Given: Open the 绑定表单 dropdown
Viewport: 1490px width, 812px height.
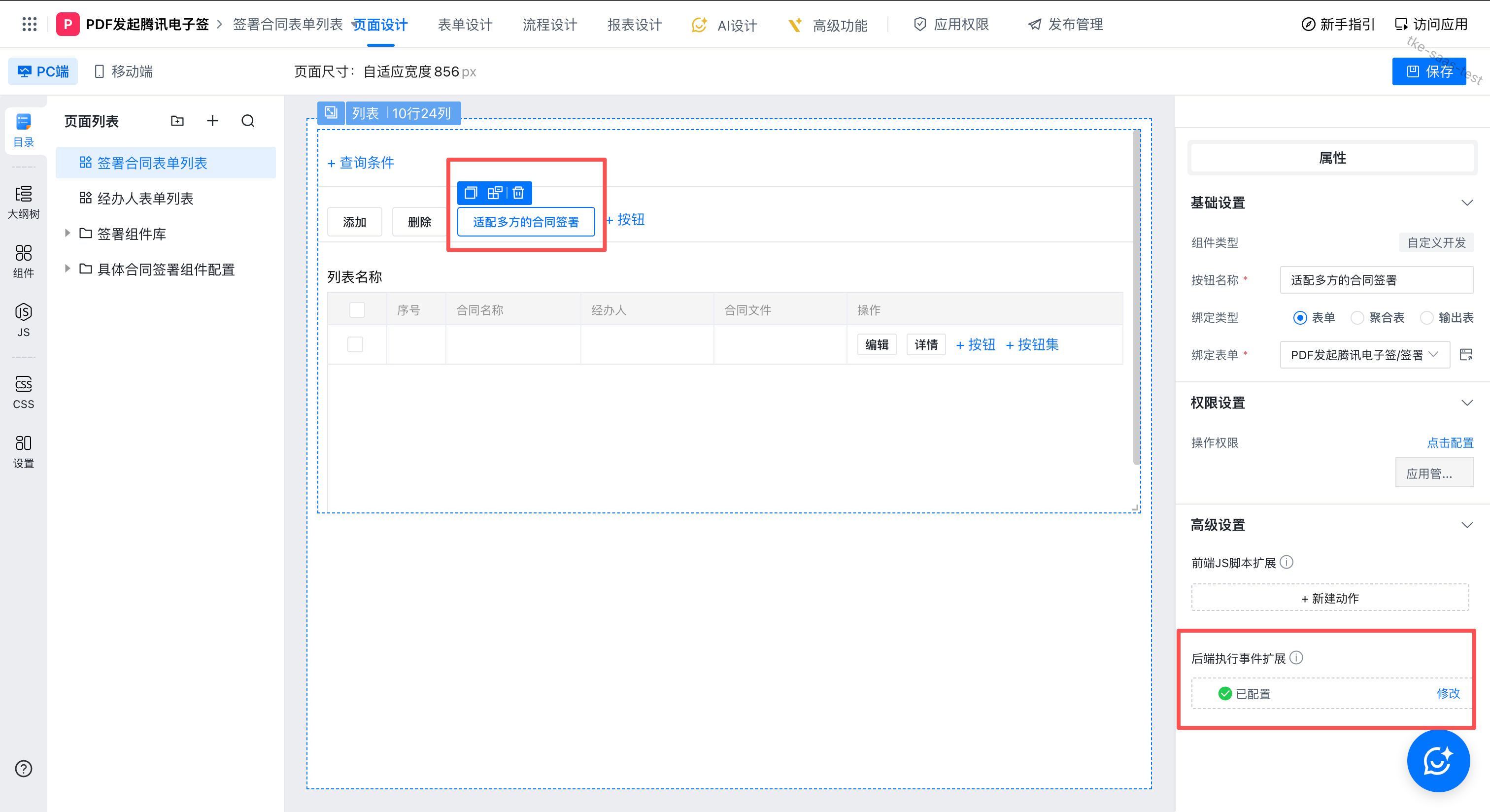Looking at the screenshot, I should click(x=1363, y=355).
